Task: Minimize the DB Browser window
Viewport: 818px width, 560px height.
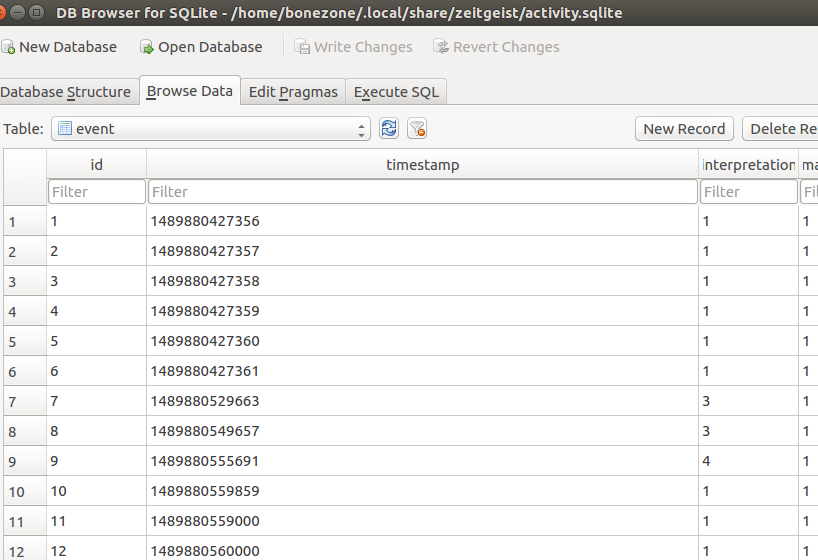Action: [x=17, y=12]
